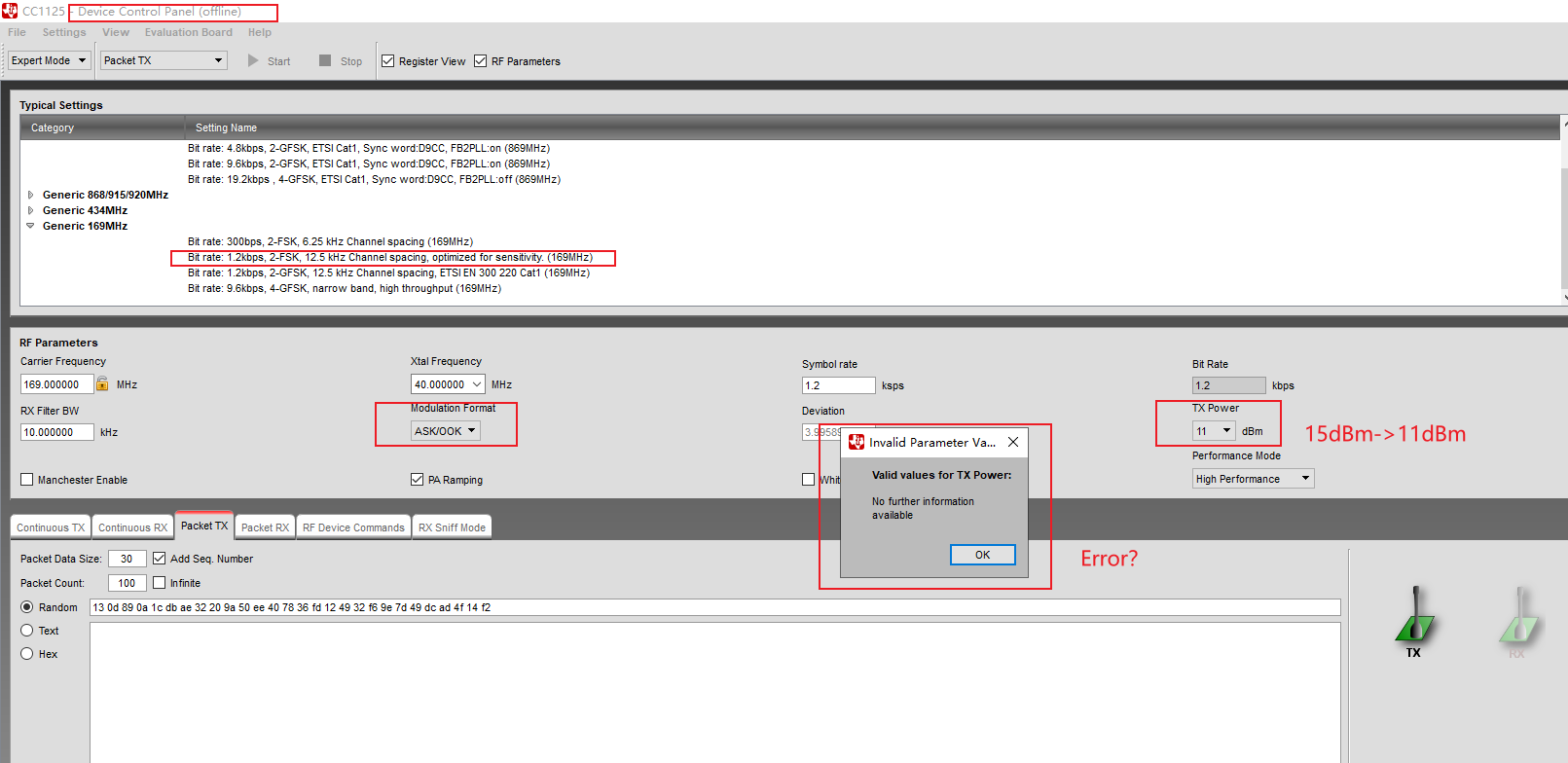Click the TI logo in the main title bar

(x=10, y=11)
